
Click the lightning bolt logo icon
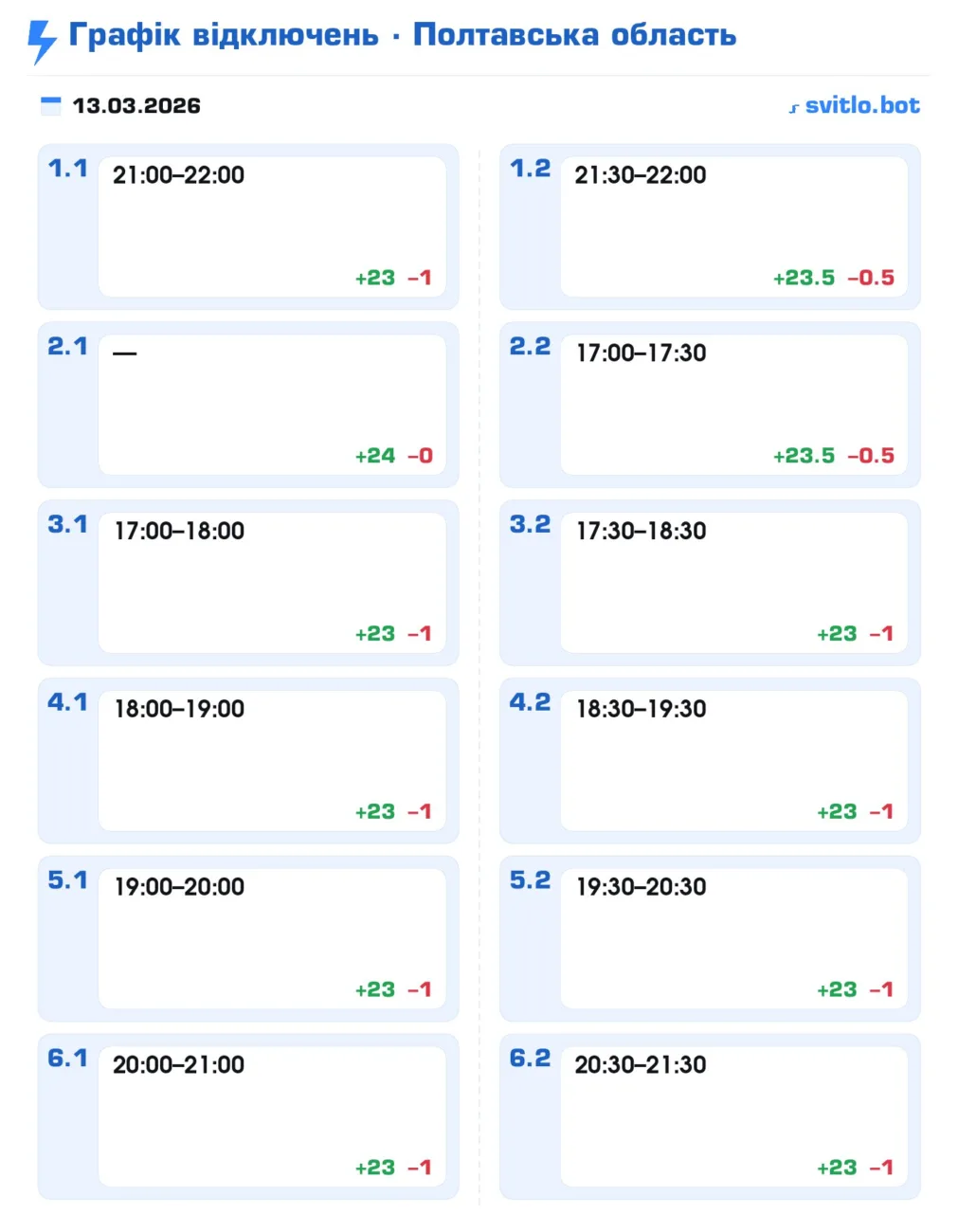[42, 41]
